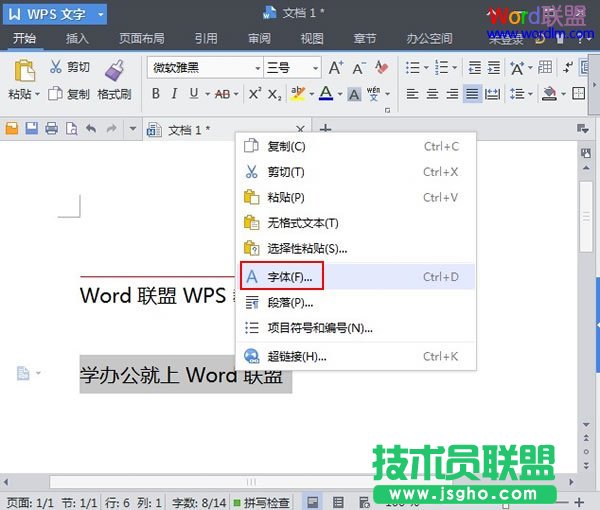Expand line spacing dropdown arrow

pyautogui.click(x=530, y=94)
